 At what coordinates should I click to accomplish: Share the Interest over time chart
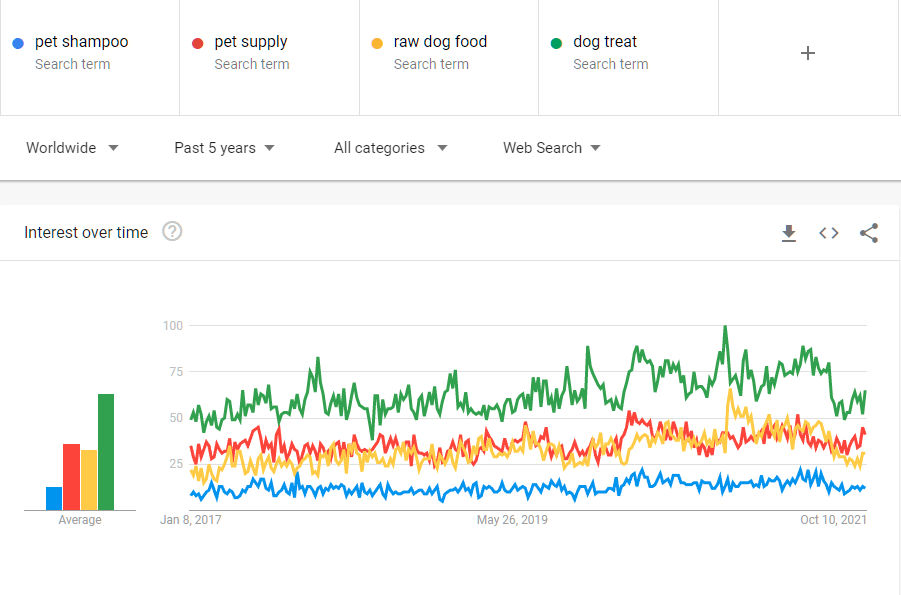868,233
